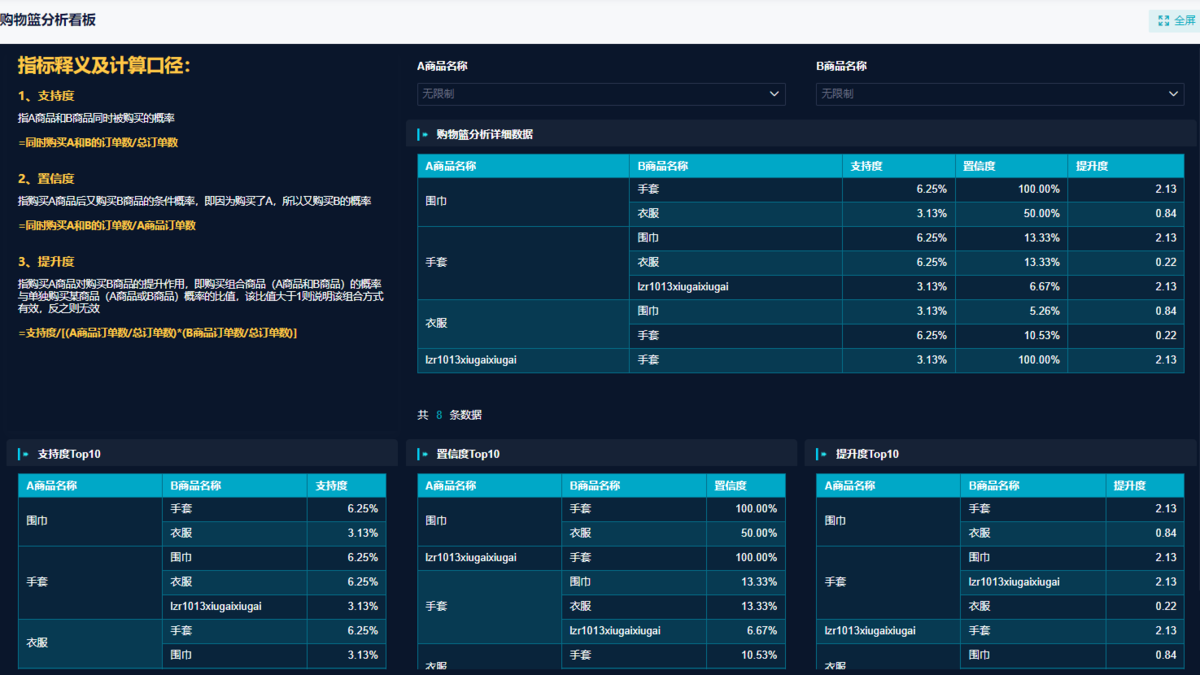Click the marker icon beside 置信度Top10 title
The image size is (1200, 675).
(424, 454)
